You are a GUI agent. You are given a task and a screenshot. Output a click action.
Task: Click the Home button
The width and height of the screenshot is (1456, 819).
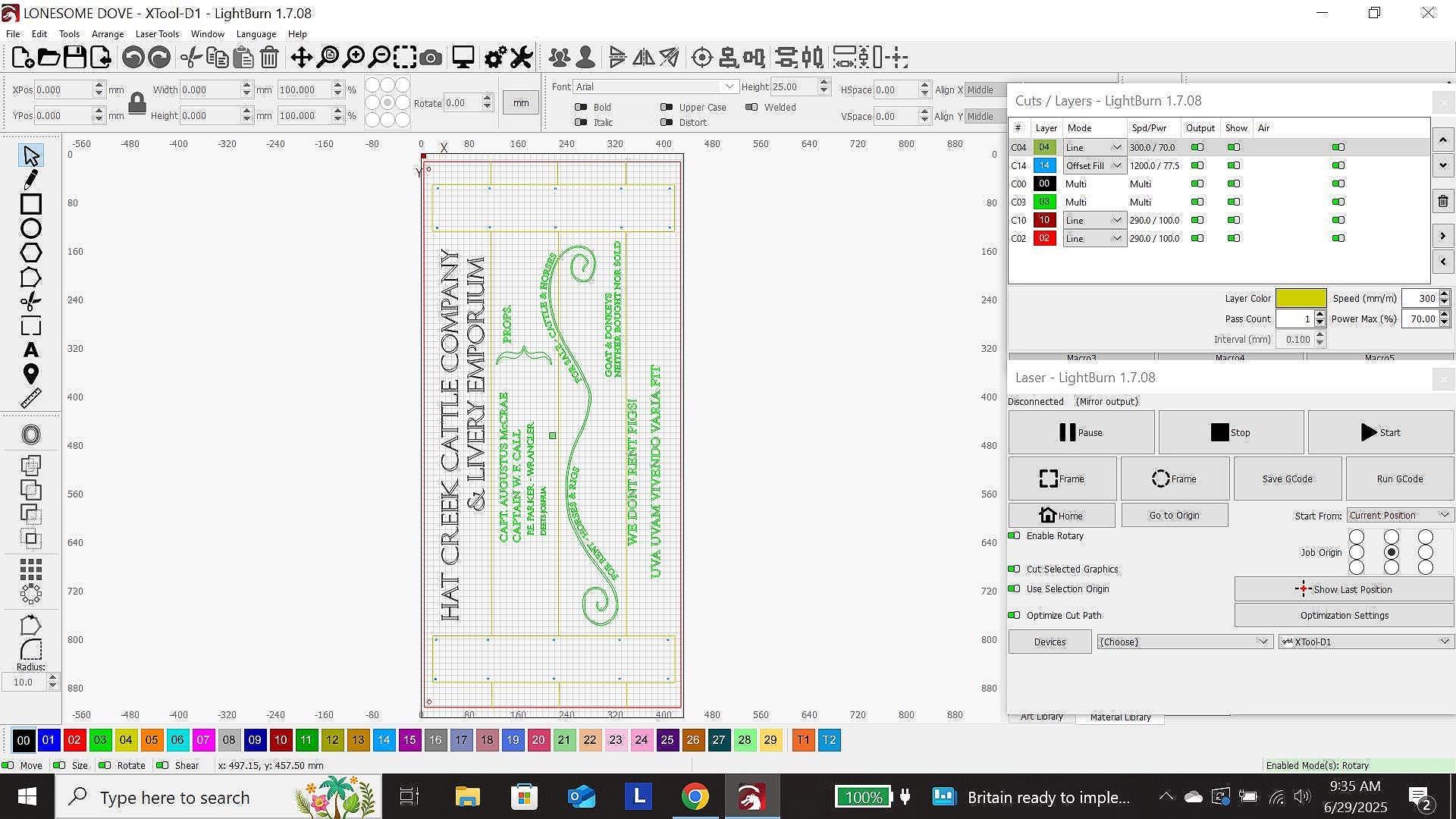coord(1062,516)
